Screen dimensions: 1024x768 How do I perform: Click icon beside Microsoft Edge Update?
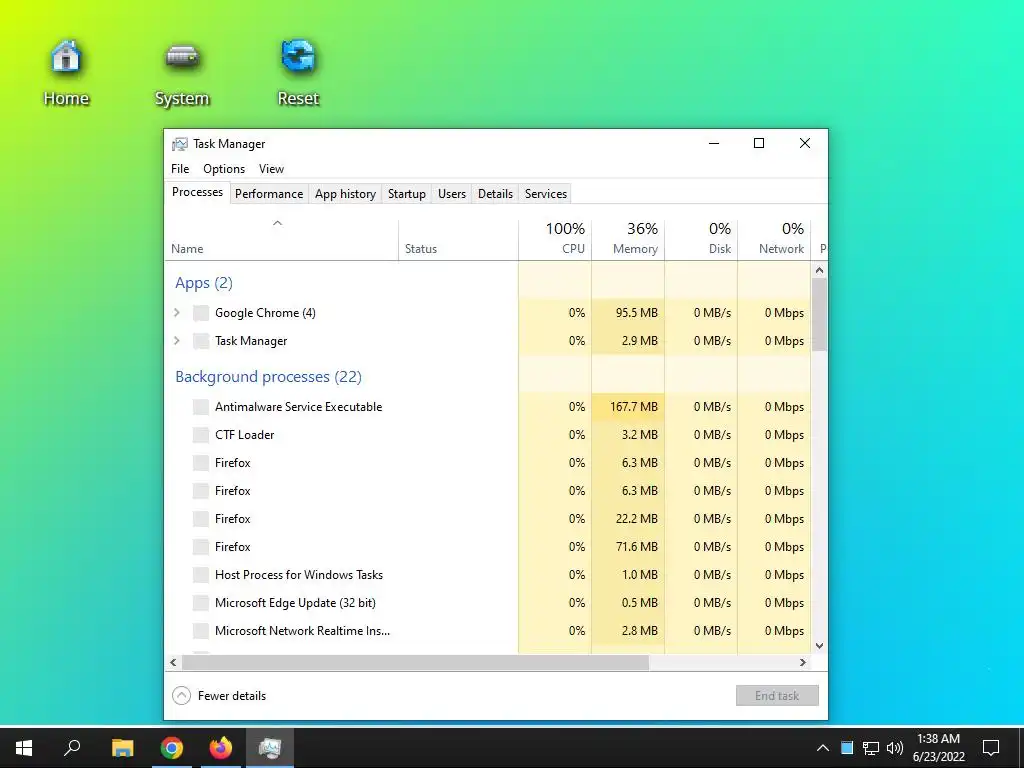tap(201, 603)
